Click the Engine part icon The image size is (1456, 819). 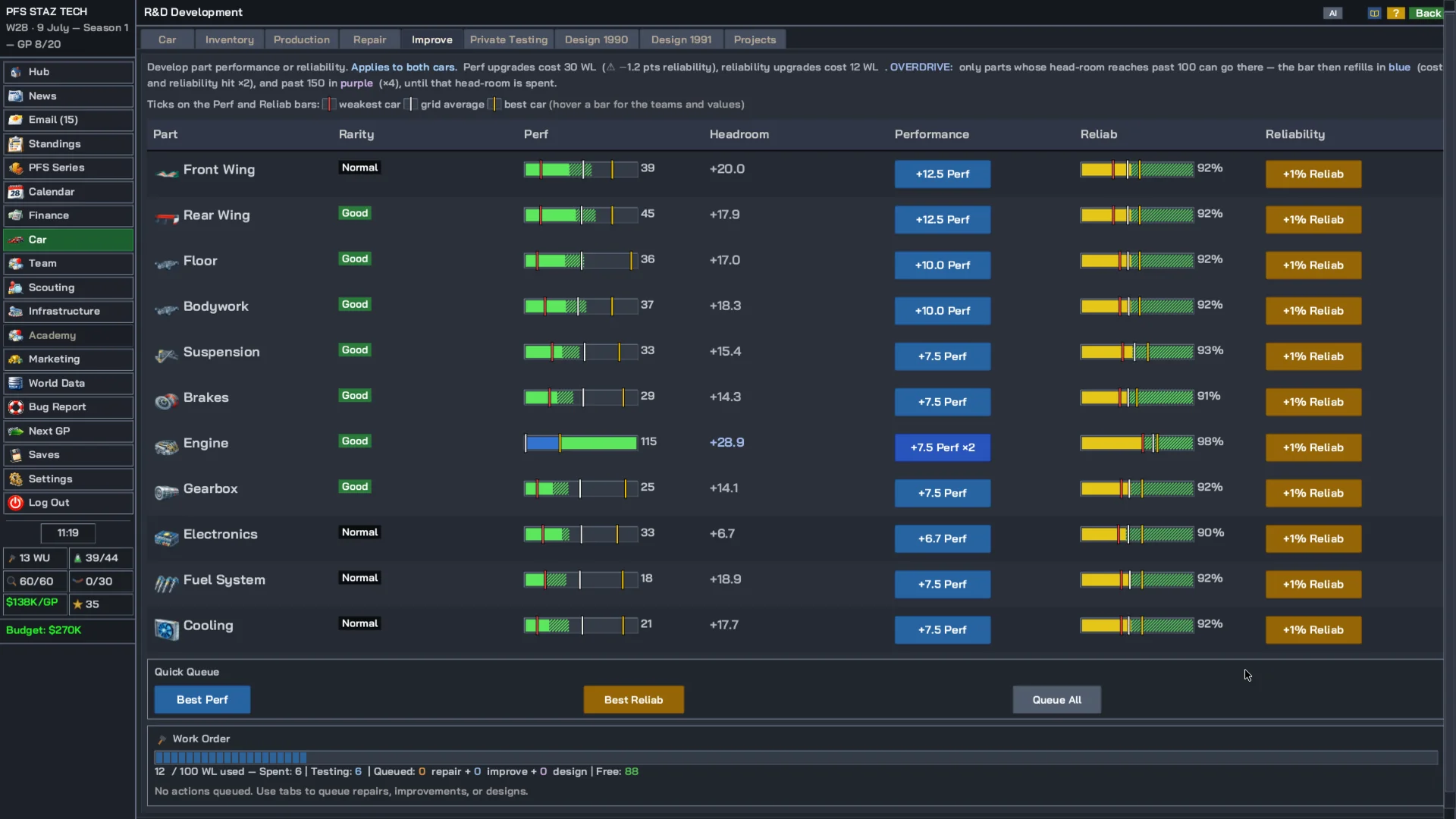pyautogui.click(x=166, y=447)
